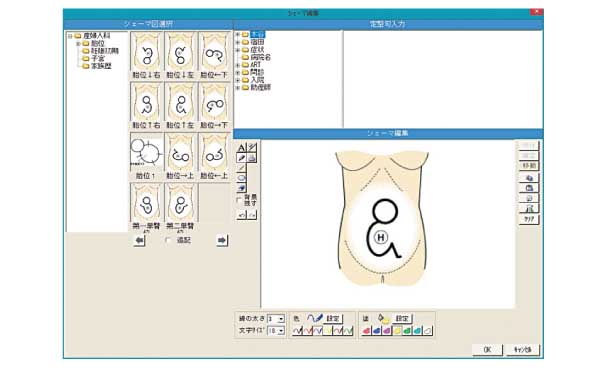This screenshot has height=370, width=600.
Task: Select the ellipse shape tool
Action: (241, 178)
